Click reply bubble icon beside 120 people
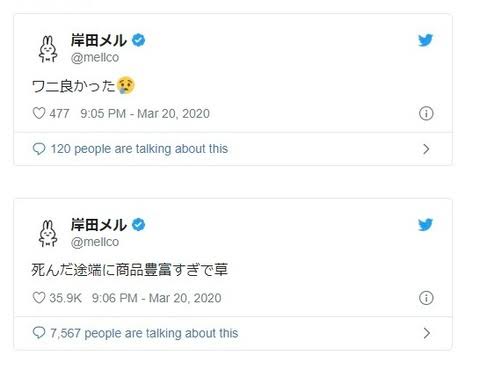 point(39,149)
